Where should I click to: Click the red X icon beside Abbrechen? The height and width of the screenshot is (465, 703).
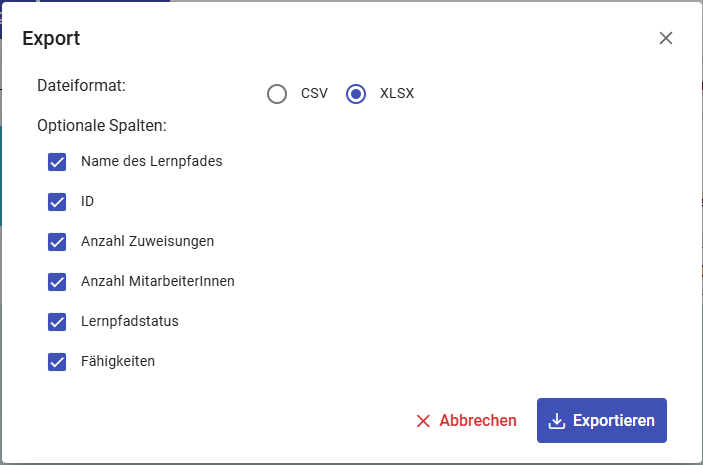[x=424, y=421]
